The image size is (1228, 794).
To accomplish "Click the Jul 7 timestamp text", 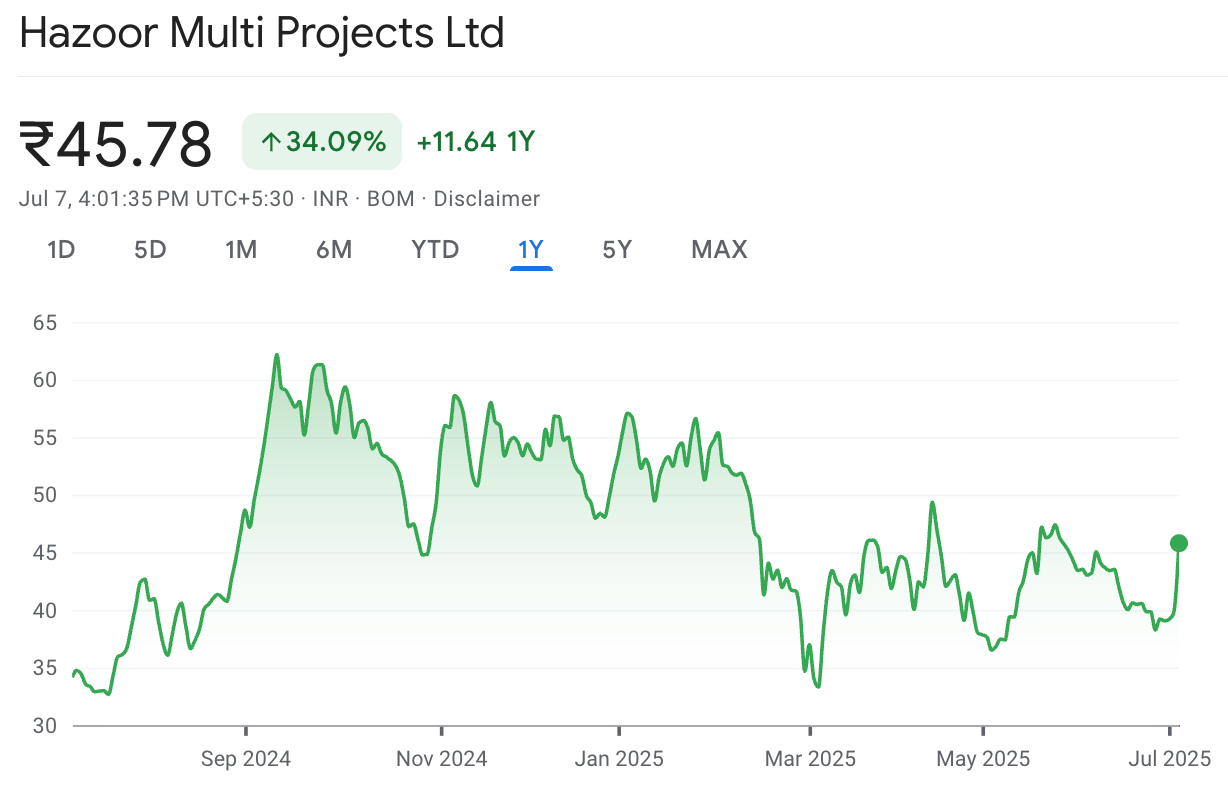I will (x=157, y=199).
